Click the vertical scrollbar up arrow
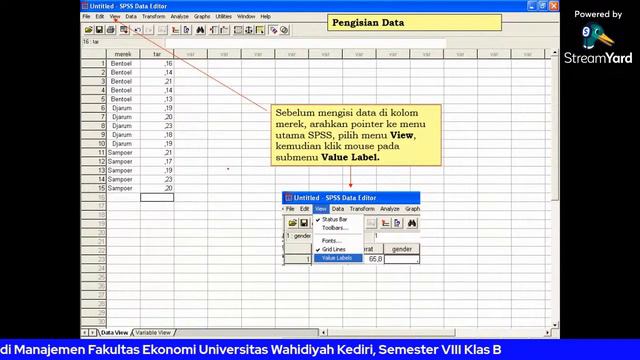This screenshot has height=360, width=640. [555, 53]
